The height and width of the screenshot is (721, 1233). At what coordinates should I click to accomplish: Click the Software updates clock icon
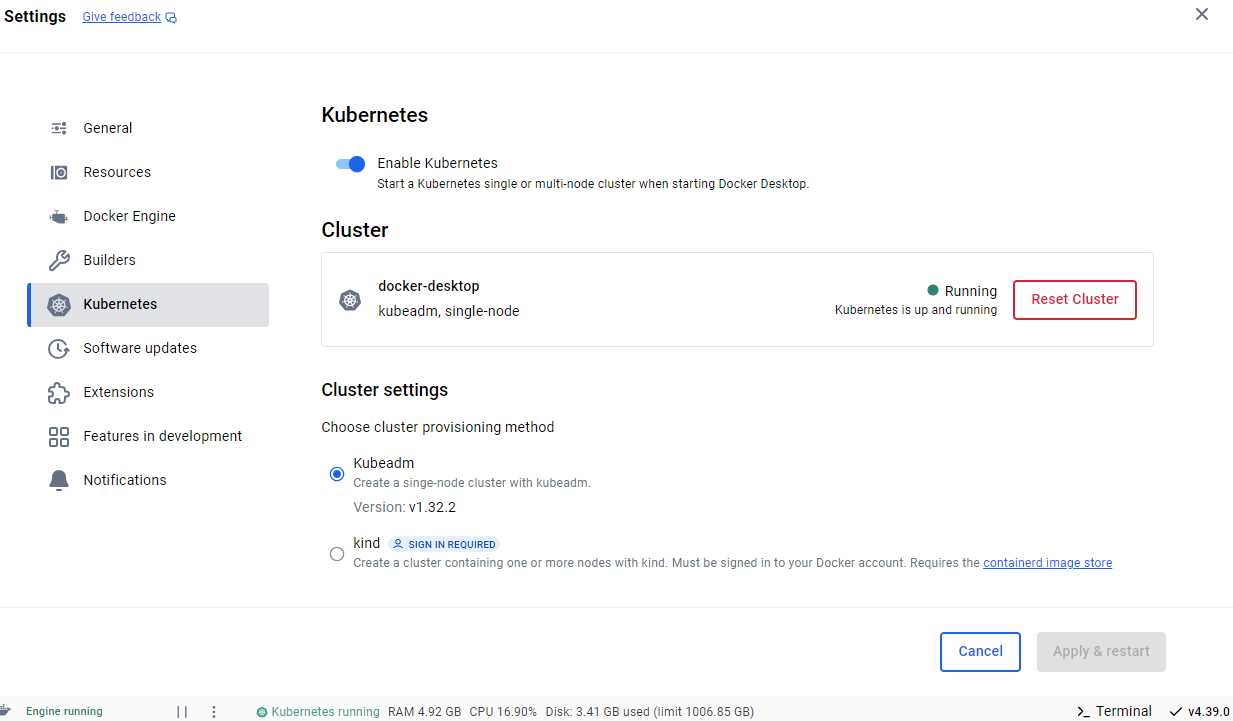59,348
